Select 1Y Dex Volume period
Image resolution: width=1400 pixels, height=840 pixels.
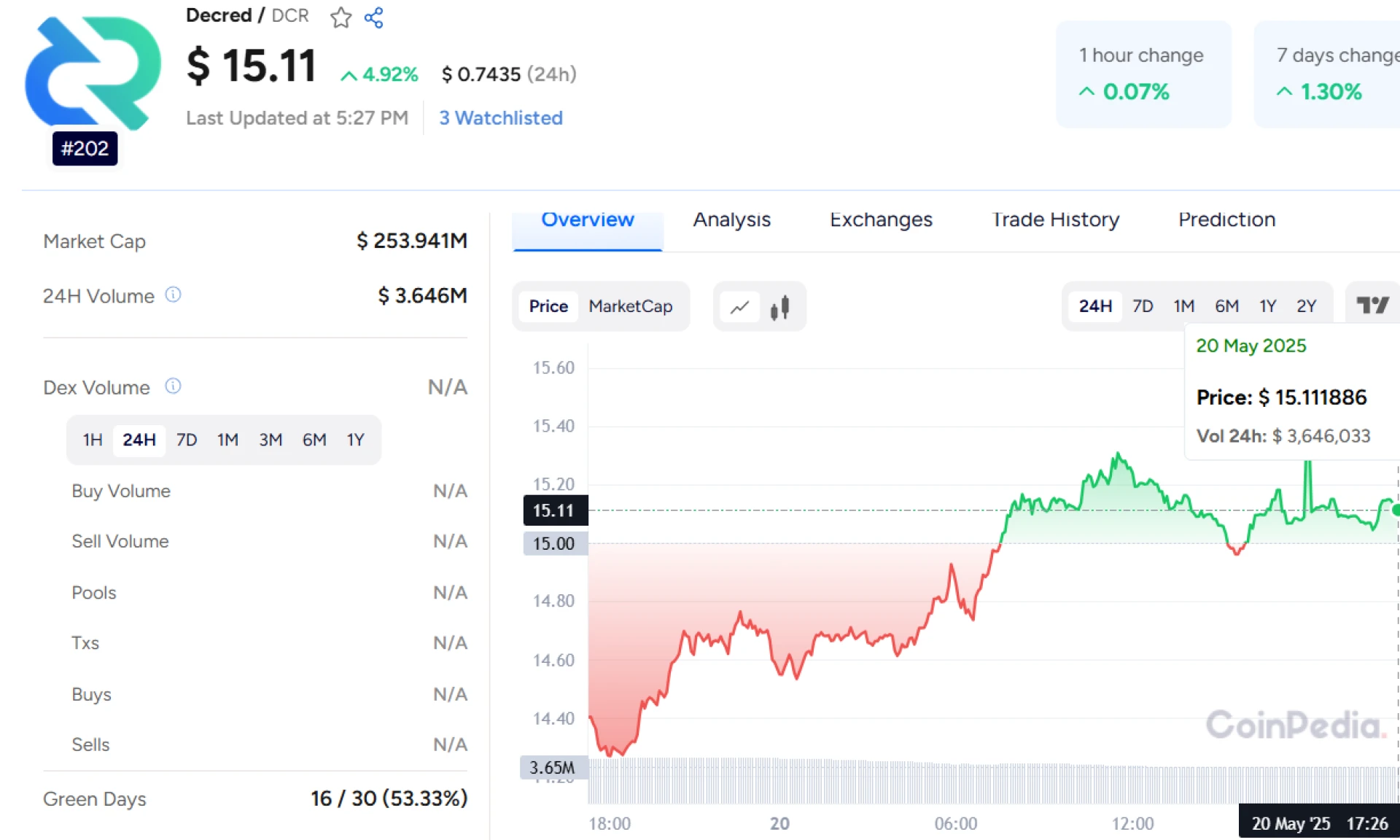point(355,440)
